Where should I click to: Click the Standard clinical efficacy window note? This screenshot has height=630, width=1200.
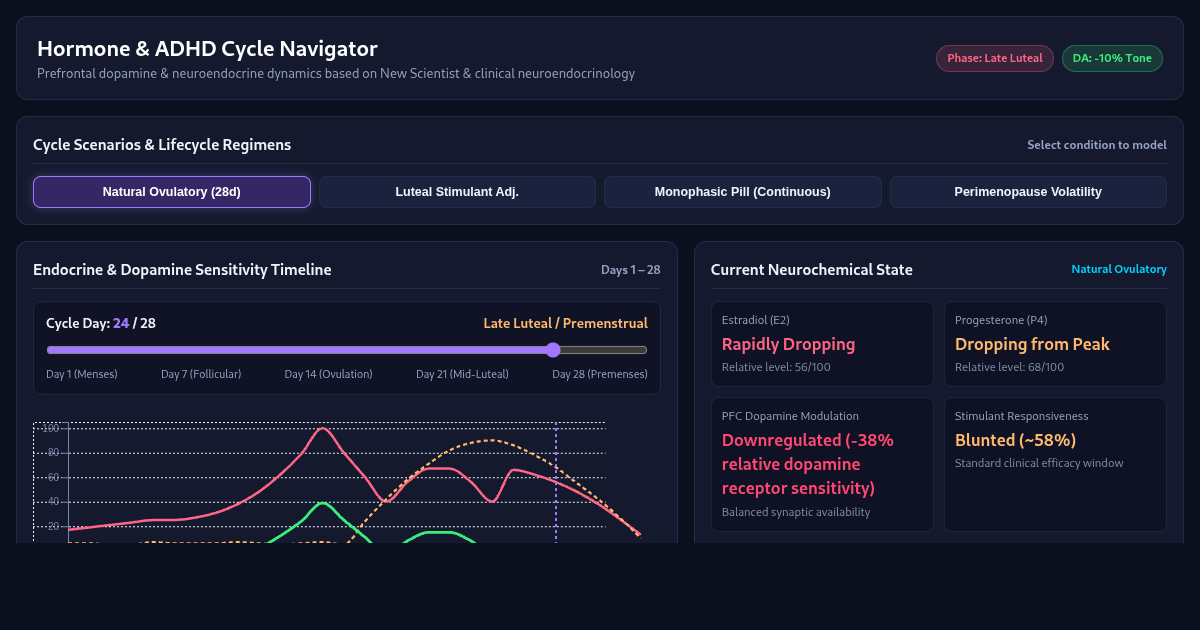(1039, 463)
